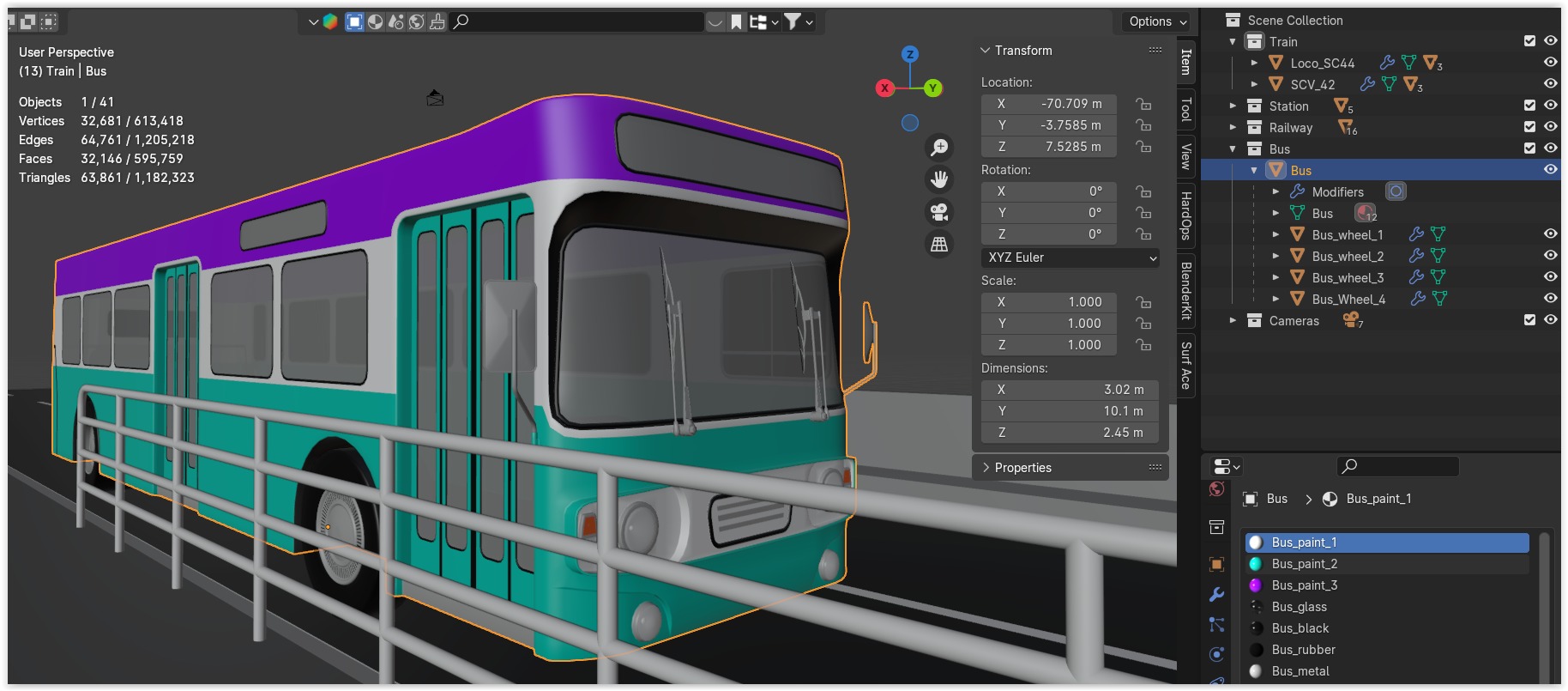Select the BlenderKit HDR world asset icon
Image resolution: width=1568 pixels, height=691 pixels.
point(416,21)
